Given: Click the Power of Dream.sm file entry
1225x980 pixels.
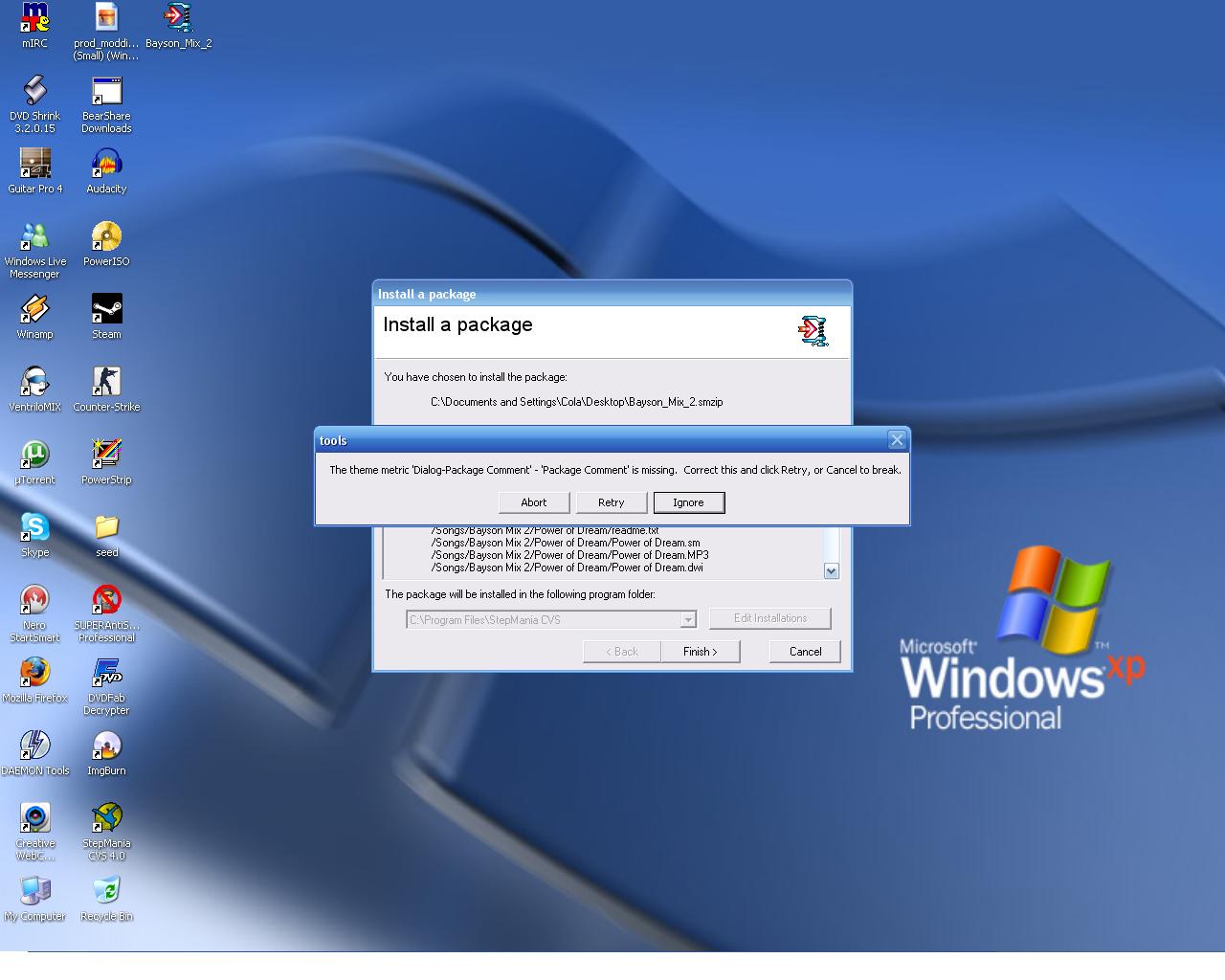Looking at the screenshot, I should 565,543.
